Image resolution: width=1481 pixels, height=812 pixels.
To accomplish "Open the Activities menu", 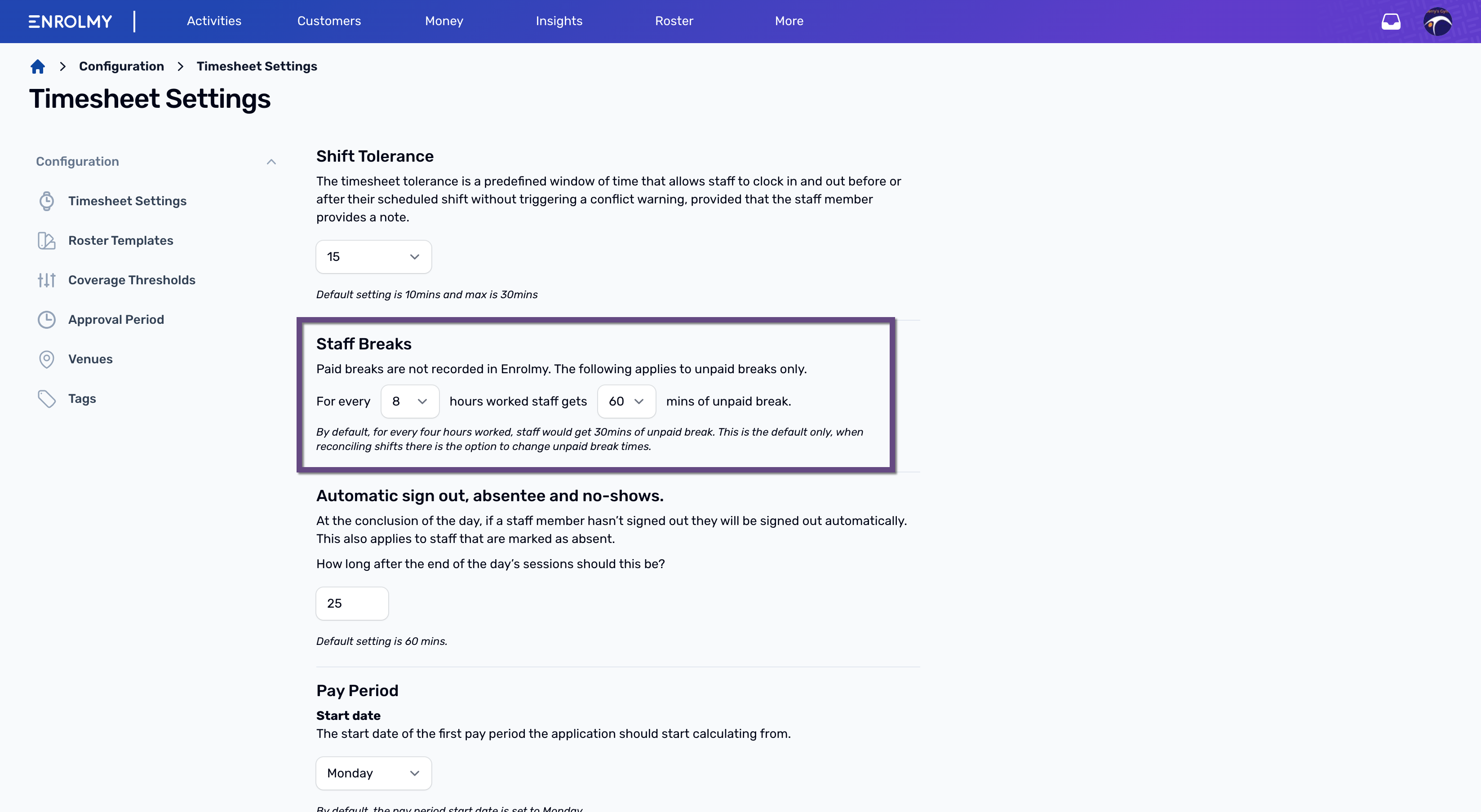I will click(214, 21).
